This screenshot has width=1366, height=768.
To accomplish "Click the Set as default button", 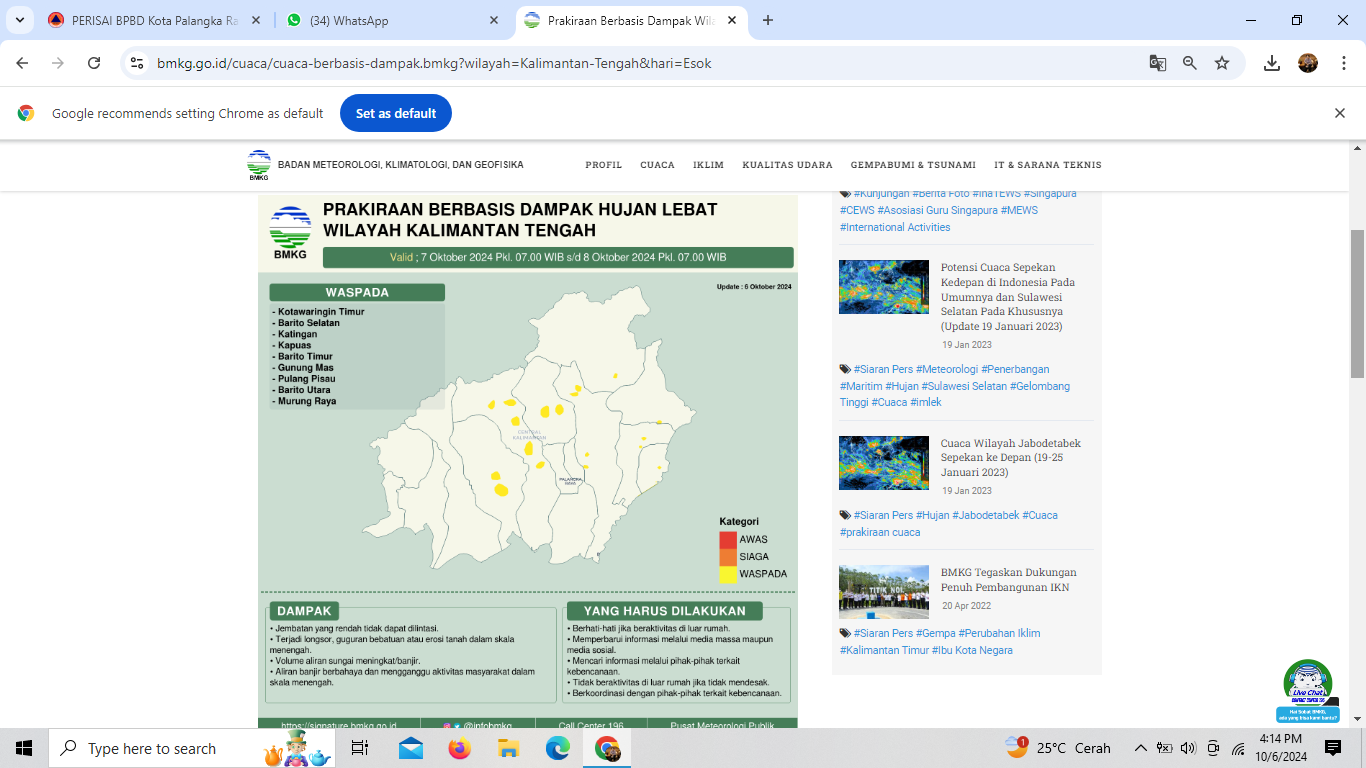I will [396, 113].
